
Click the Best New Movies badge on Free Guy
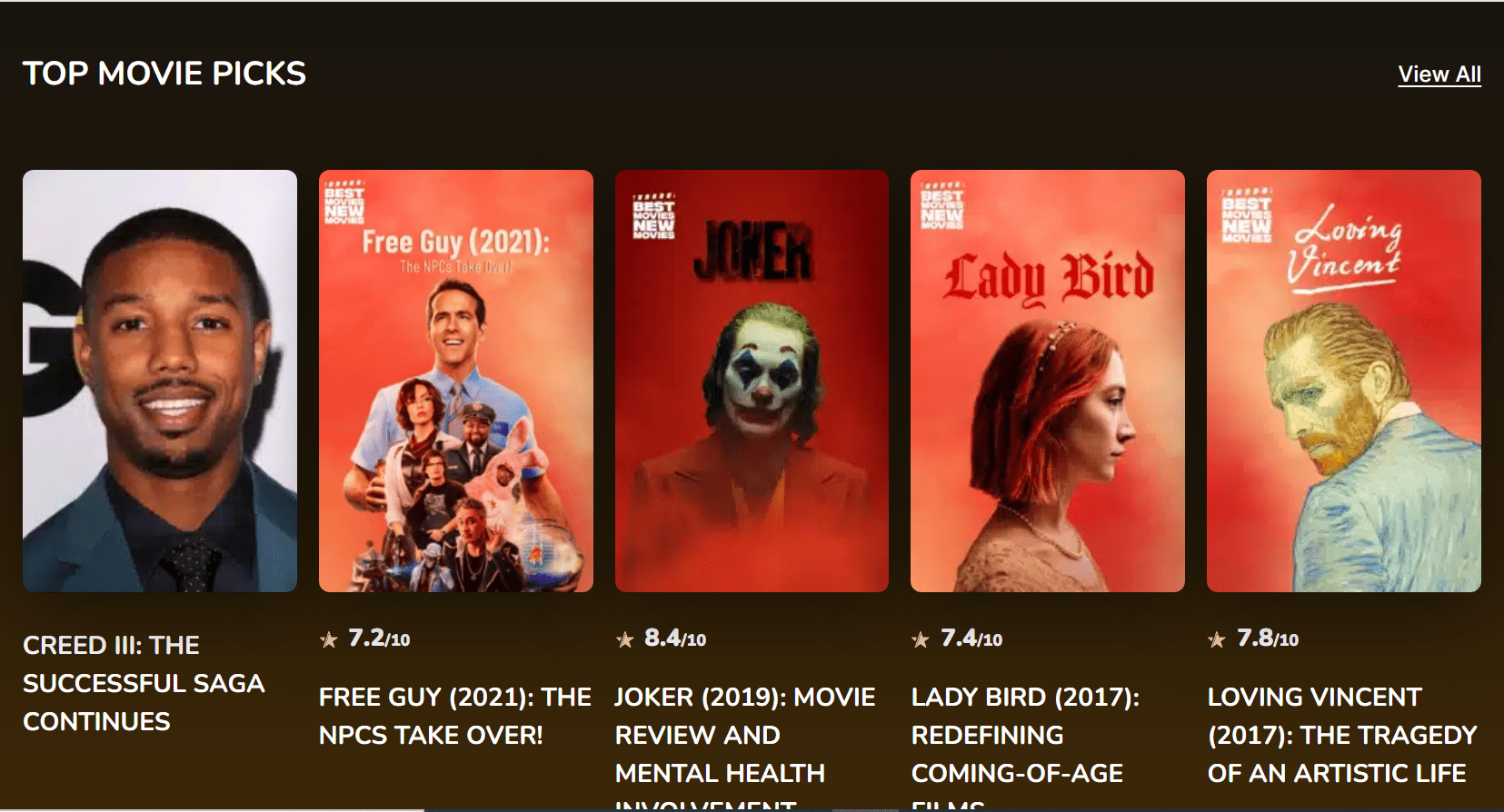[x=344, y=203]
